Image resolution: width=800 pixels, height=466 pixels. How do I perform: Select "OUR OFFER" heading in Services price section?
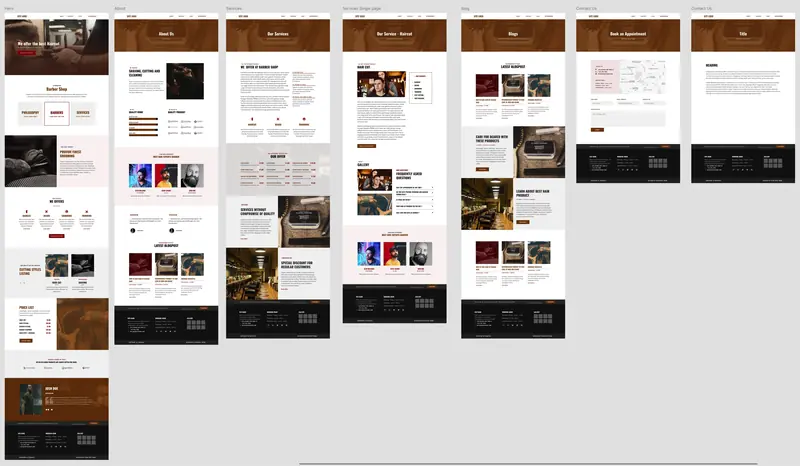click(278, 156)
